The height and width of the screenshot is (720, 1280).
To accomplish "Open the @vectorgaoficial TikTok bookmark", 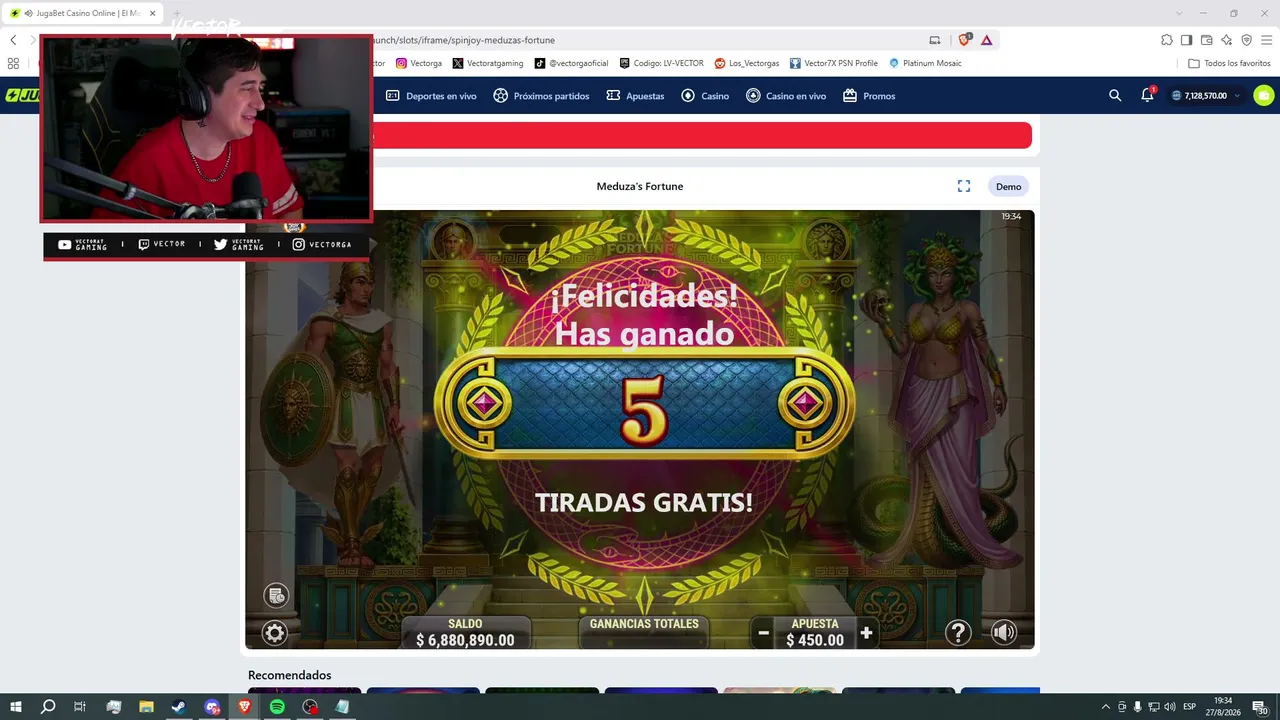I will pyautogui.click(x=571, y=63).
